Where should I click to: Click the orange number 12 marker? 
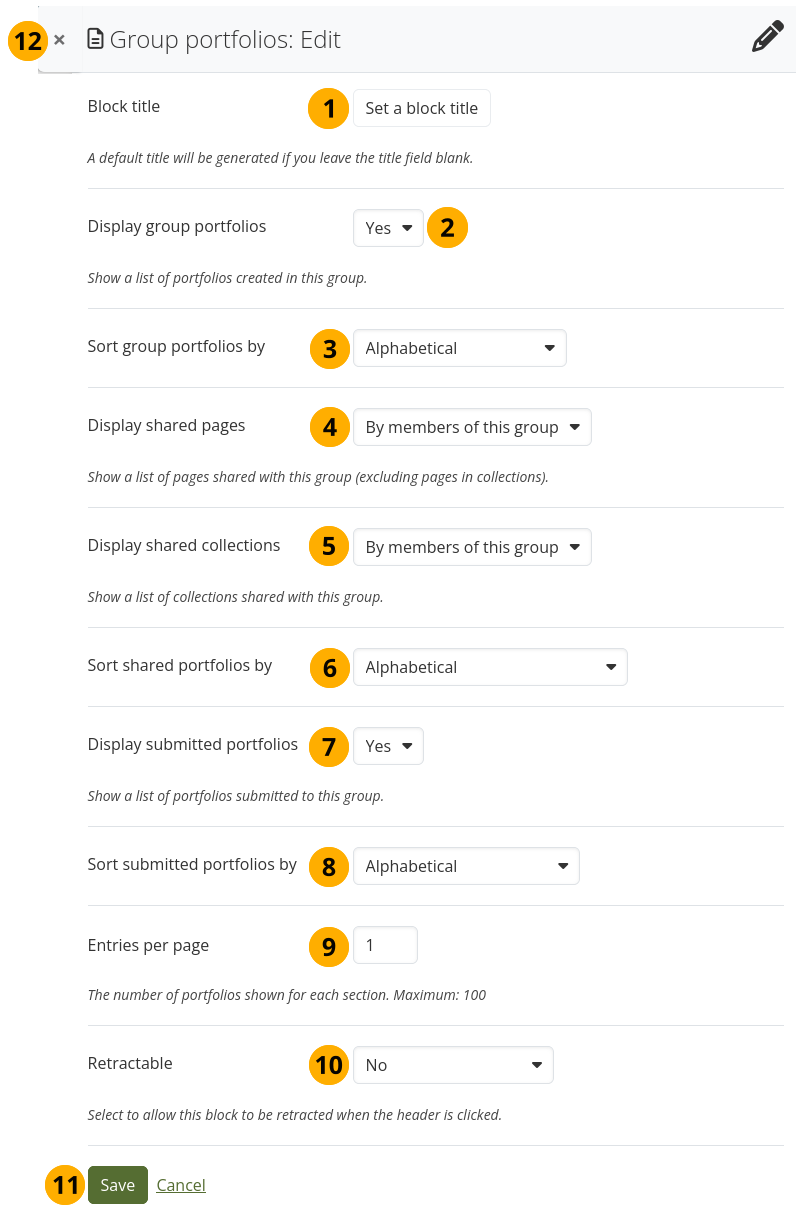click(29, 41)
